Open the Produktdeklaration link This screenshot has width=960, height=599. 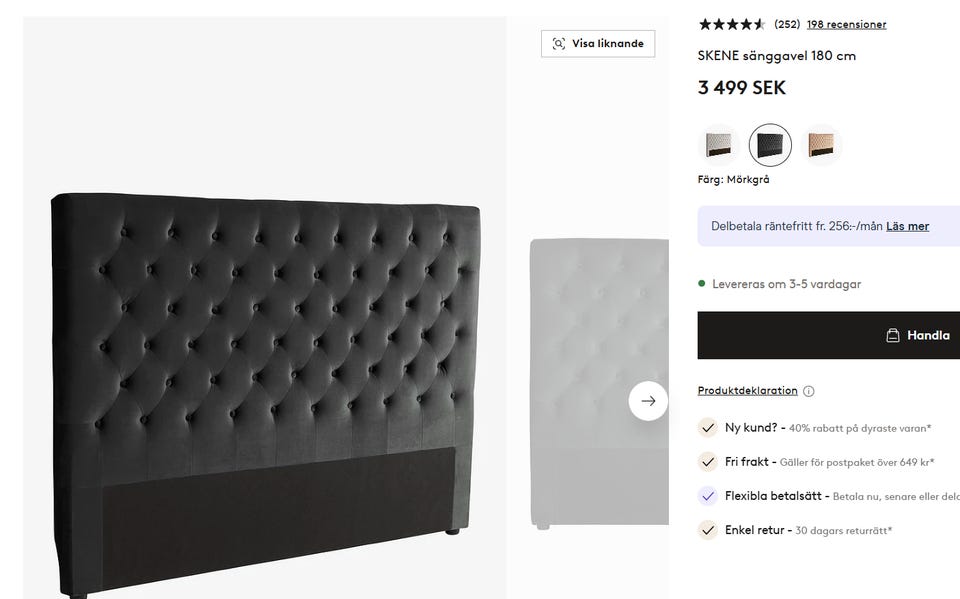pos(747,391)
